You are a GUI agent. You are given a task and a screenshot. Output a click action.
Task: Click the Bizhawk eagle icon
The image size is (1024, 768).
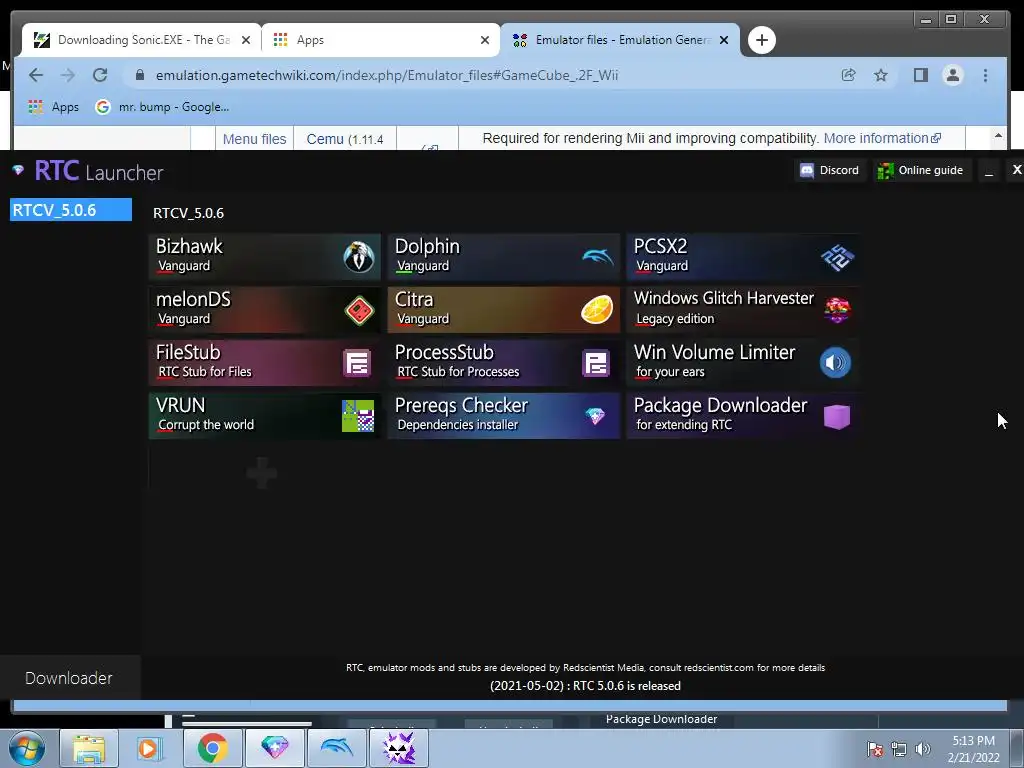coord(359,257)
